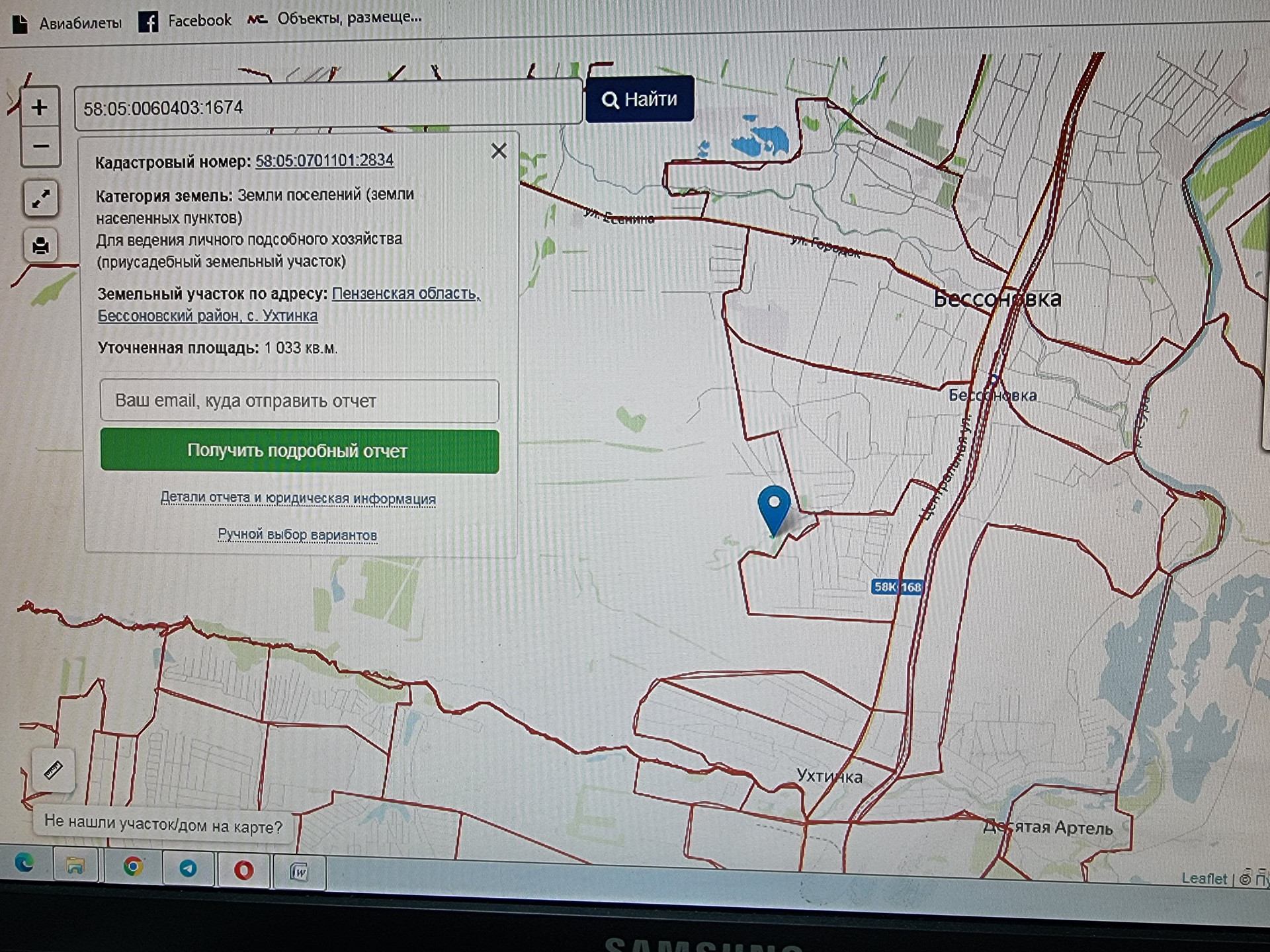
Task: Click the cadastral number search field
Action: [327, 107]
